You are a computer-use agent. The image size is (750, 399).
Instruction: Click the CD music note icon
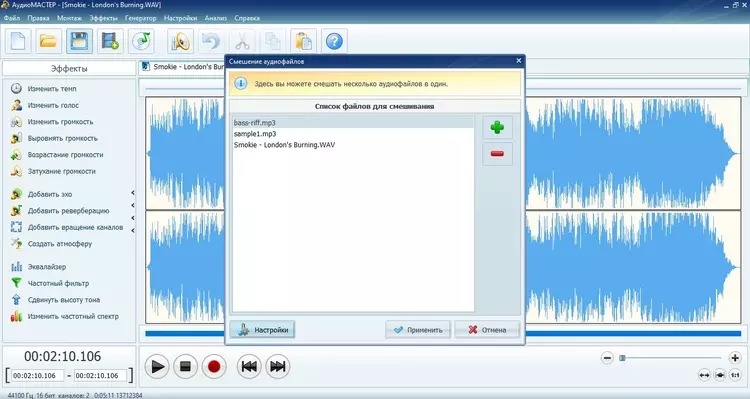coord(141,41)
